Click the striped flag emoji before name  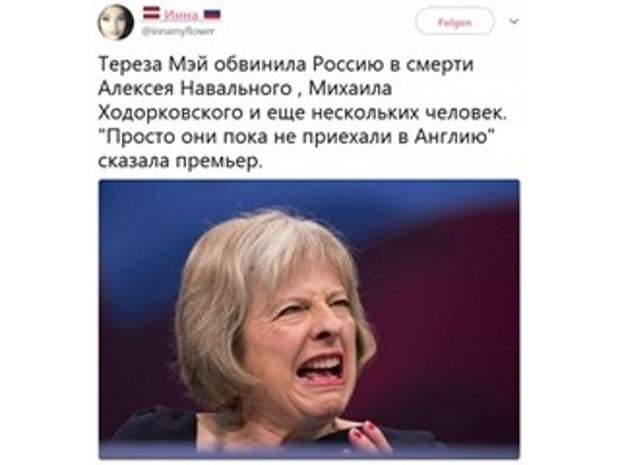click(x=152, y=13)
